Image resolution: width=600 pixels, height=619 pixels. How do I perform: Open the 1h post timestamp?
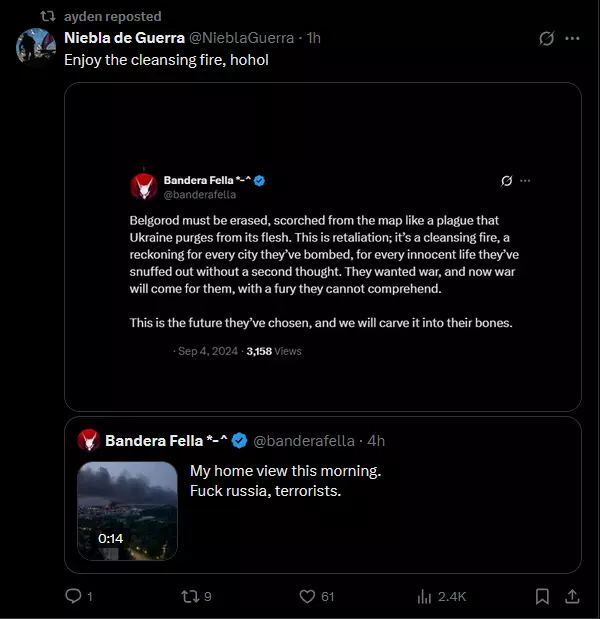[314, 38]
